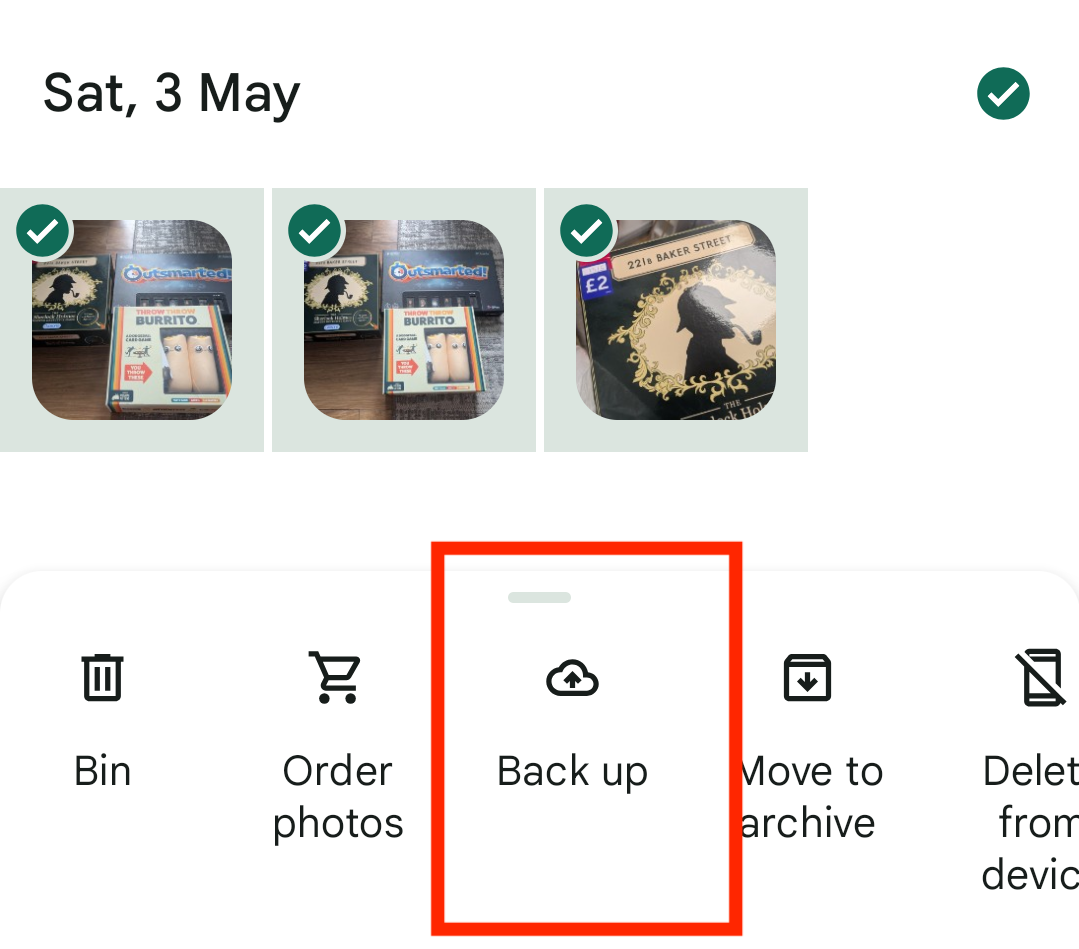Deselect the first Throw Throw Burrito photo checkmark
Viewport: 1079px width, 949px height.
click(42, 231)
